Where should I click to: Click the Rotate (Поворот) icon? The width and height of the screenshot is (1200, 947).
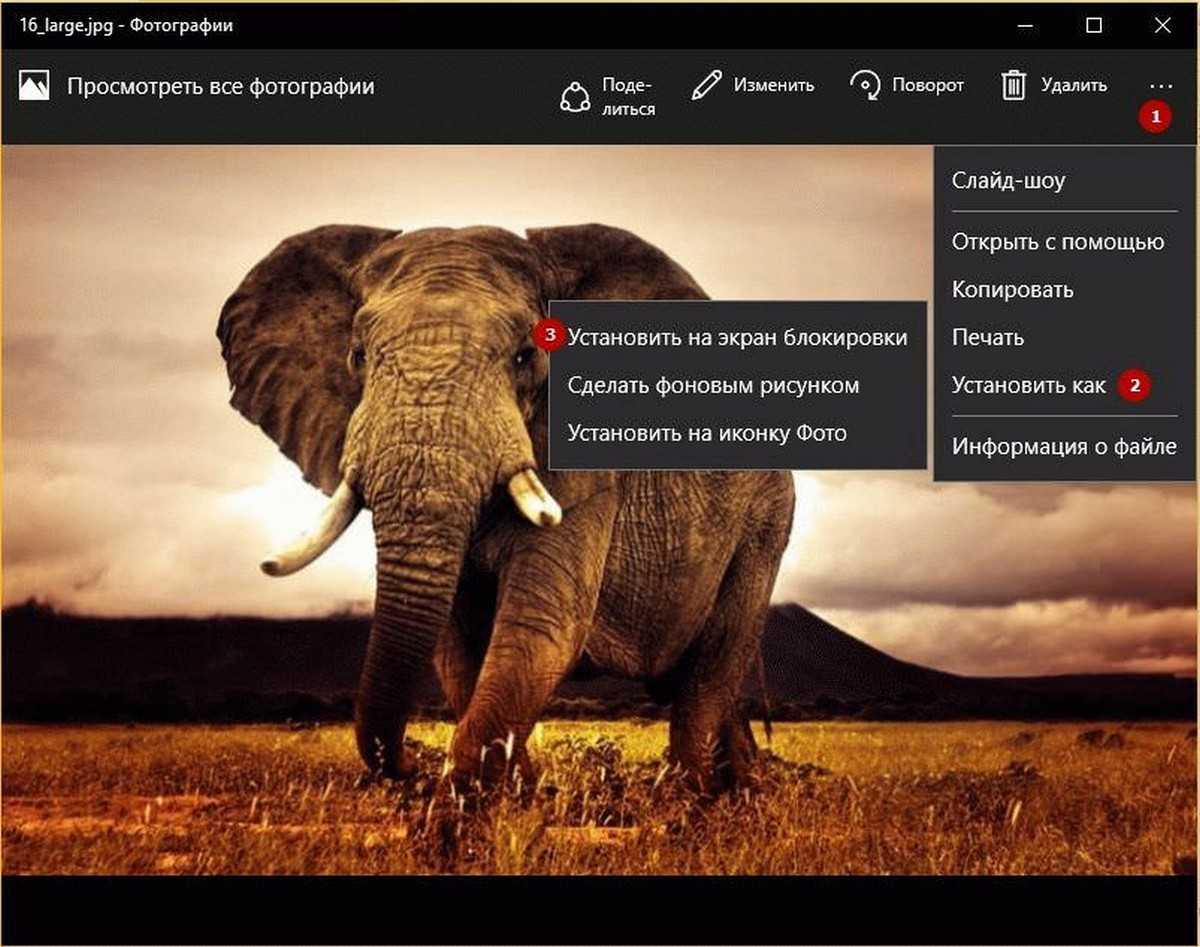(865, 86)
